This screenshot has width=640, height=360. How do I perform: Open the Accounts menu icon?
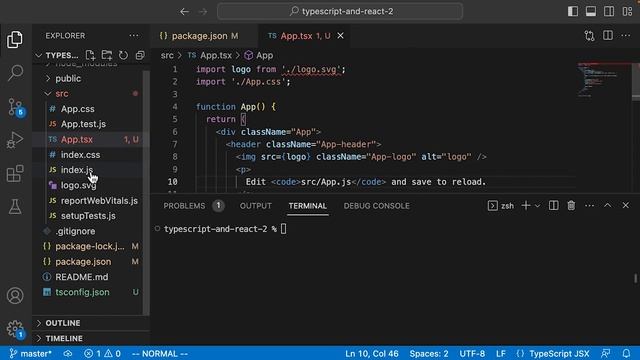pyautogui.click(x=15, y=296)
